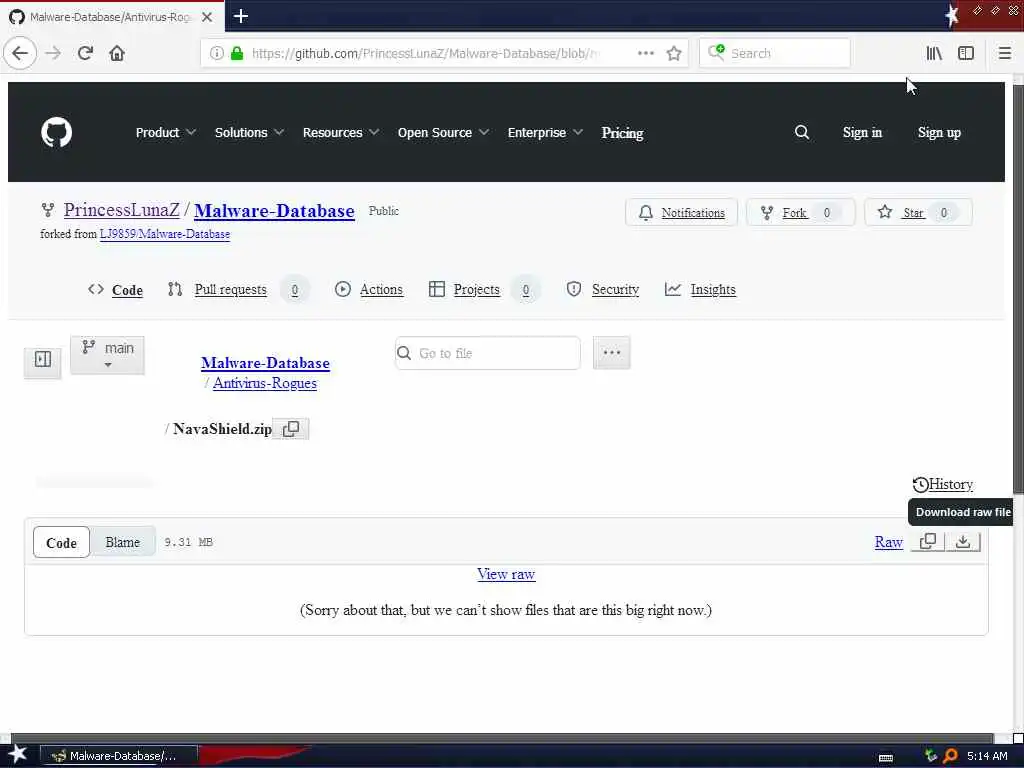Click Sign up link

939,133
